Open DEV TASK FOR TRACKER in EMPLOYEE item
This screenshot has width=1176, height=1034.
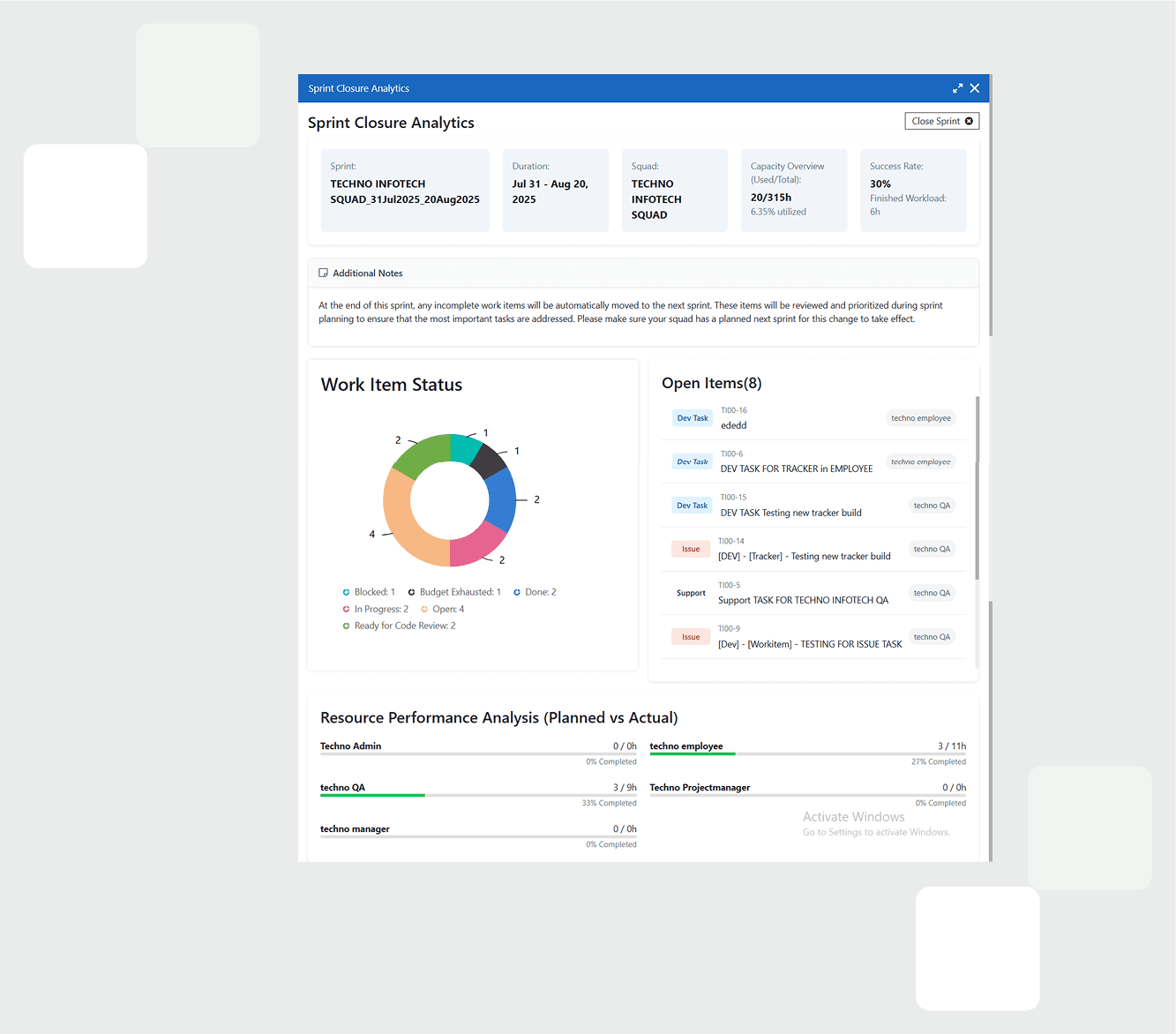(x=797, y=468)
